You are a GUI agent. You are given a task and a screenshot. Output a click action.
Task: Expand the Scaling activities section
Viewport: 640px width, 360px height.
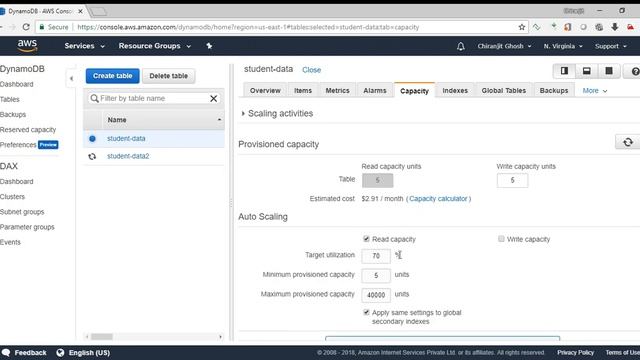[278, 113]
